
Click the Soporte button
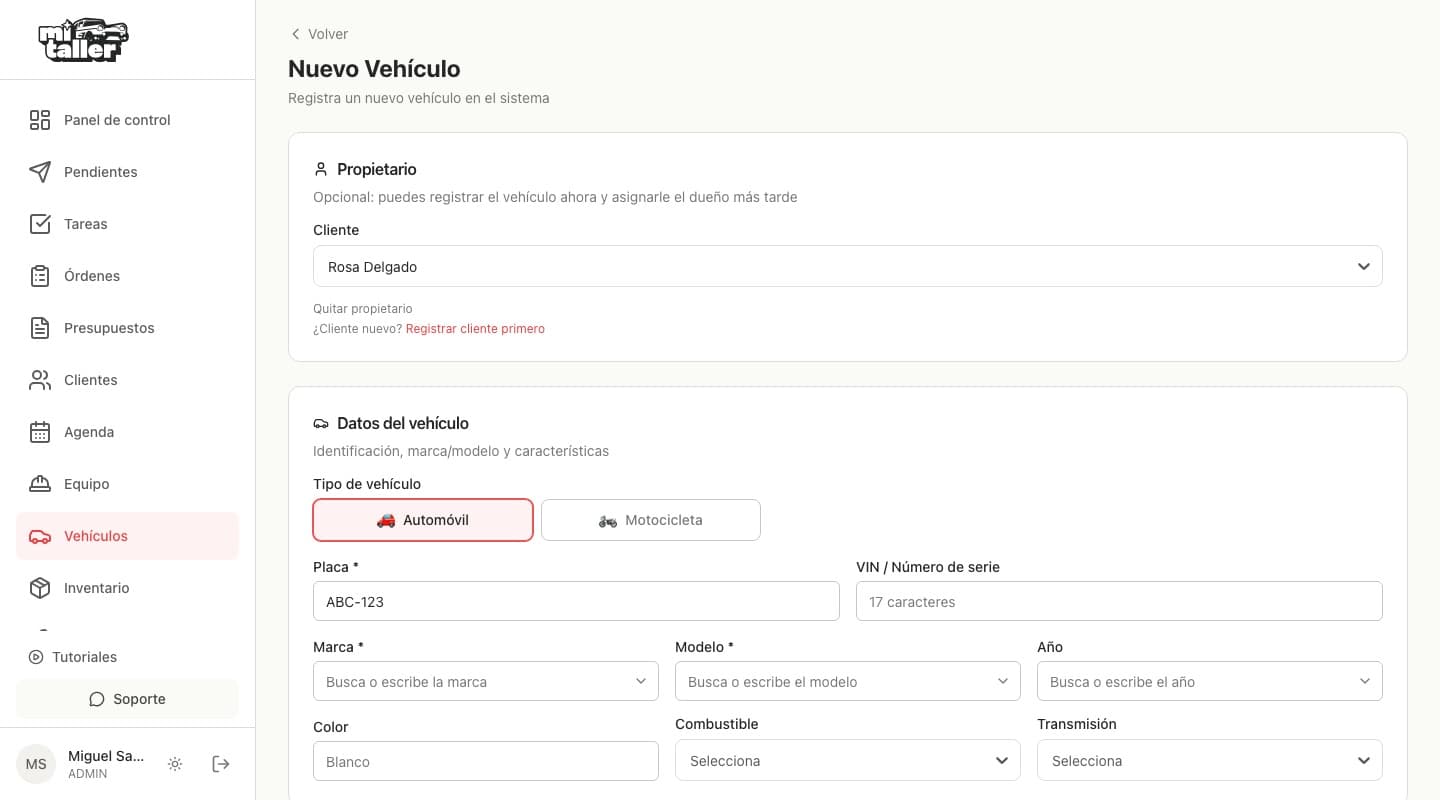(x=128, y=699)
